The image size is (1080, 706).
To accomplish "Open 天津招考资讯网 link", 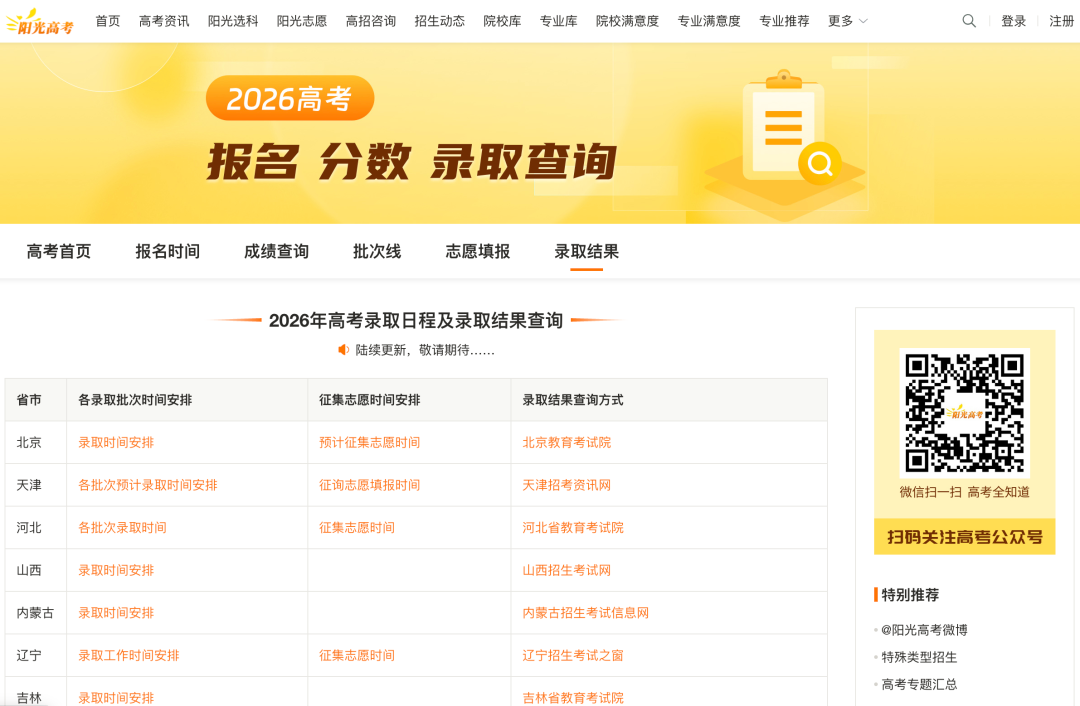I will coord(566,485).
